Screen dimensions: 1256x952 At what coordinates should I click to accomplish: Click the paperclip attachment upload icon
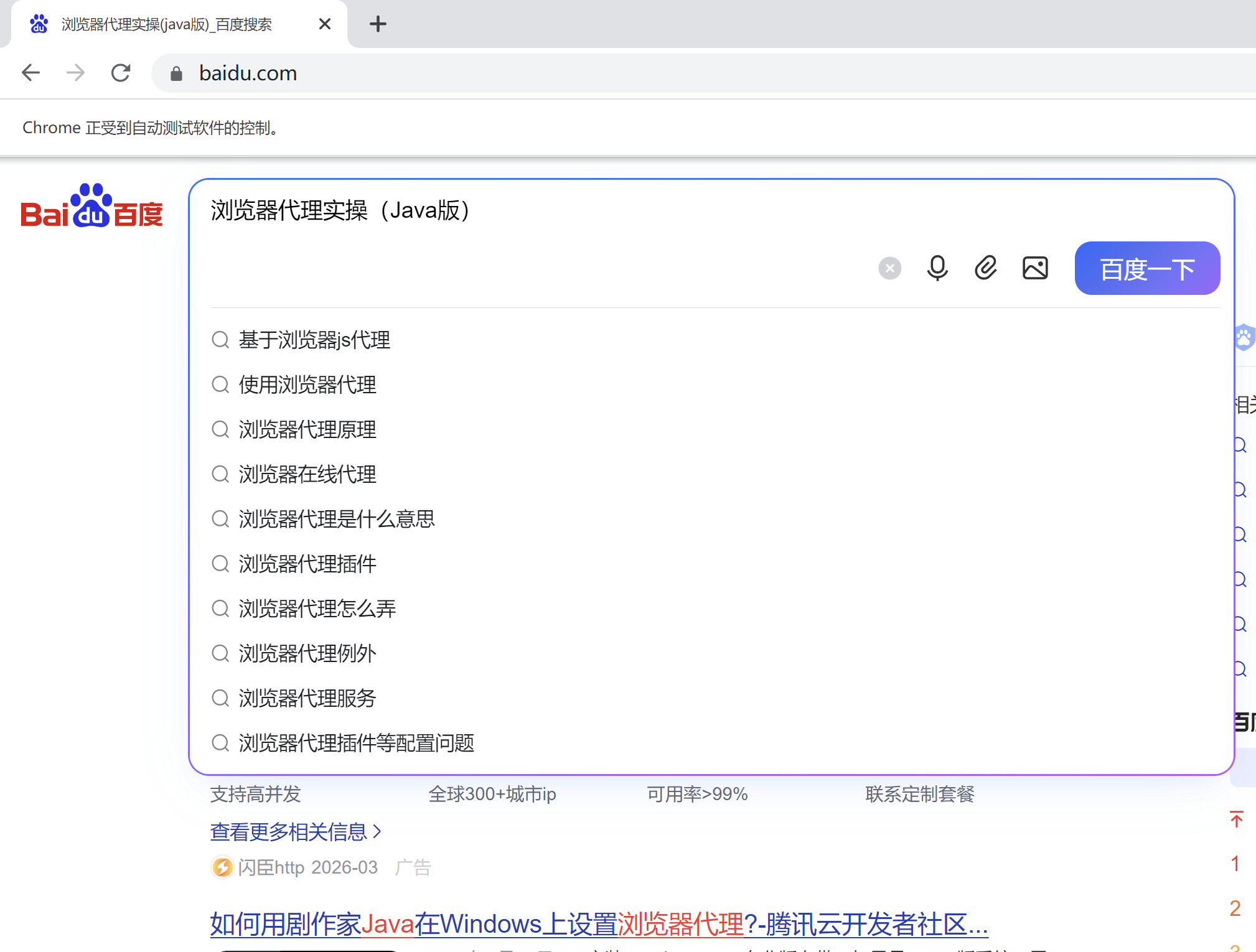(985, 268)
